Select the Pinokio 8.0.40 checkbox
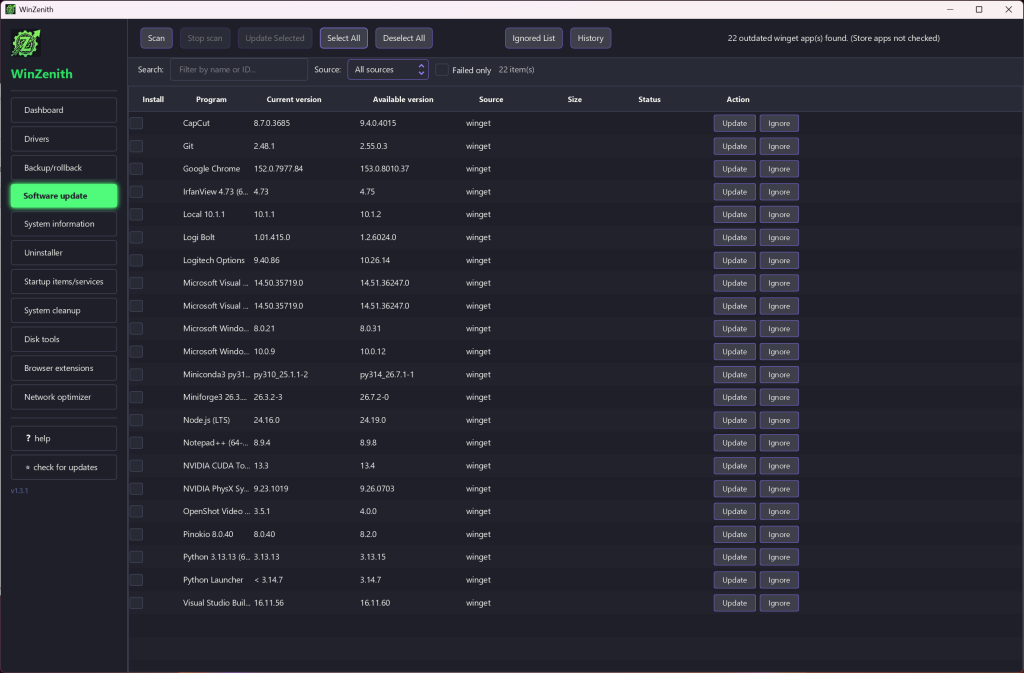 pyautogui.click(x=136, y=535)
